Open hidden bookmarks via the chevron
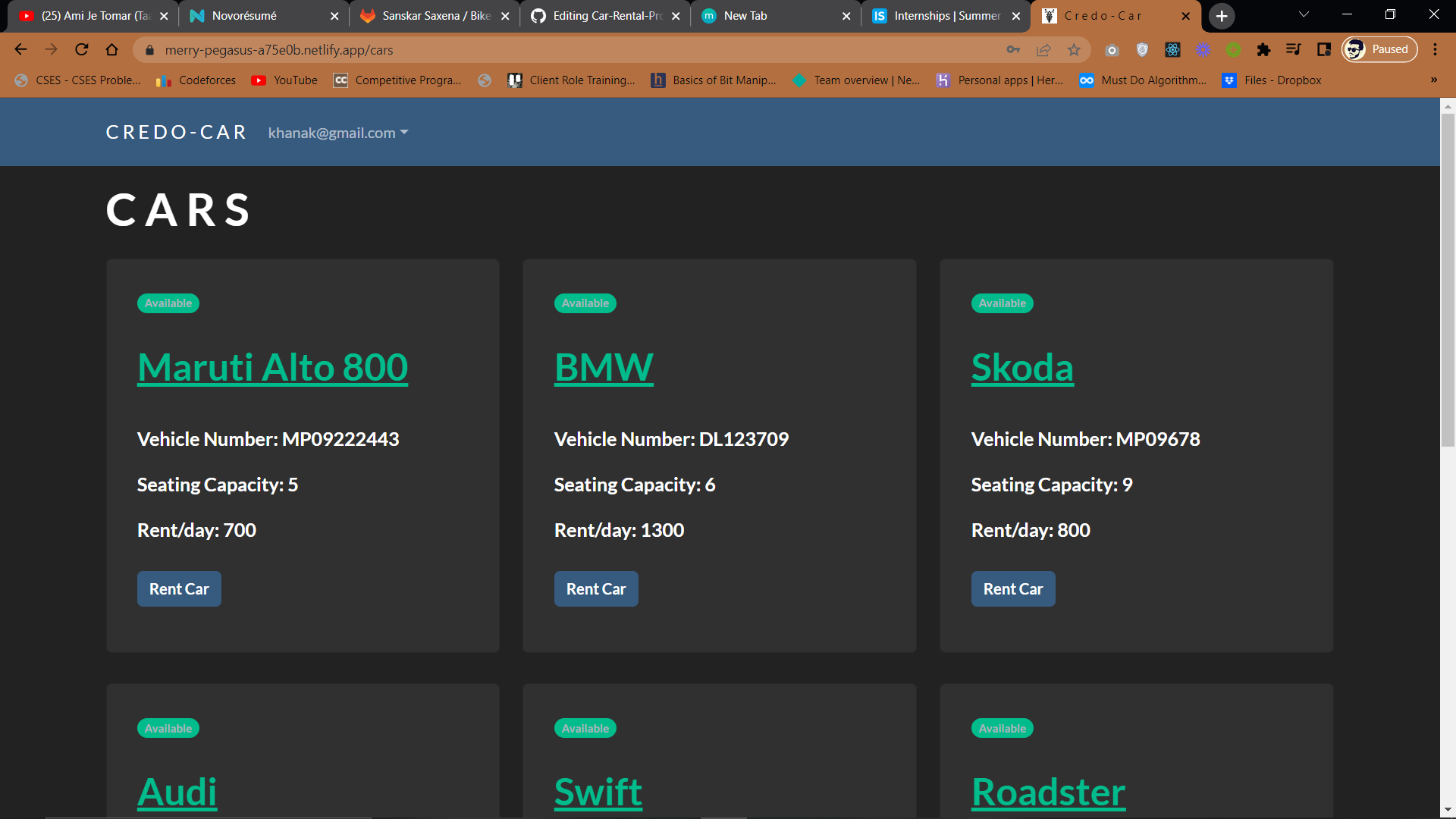 point(1433,80)
